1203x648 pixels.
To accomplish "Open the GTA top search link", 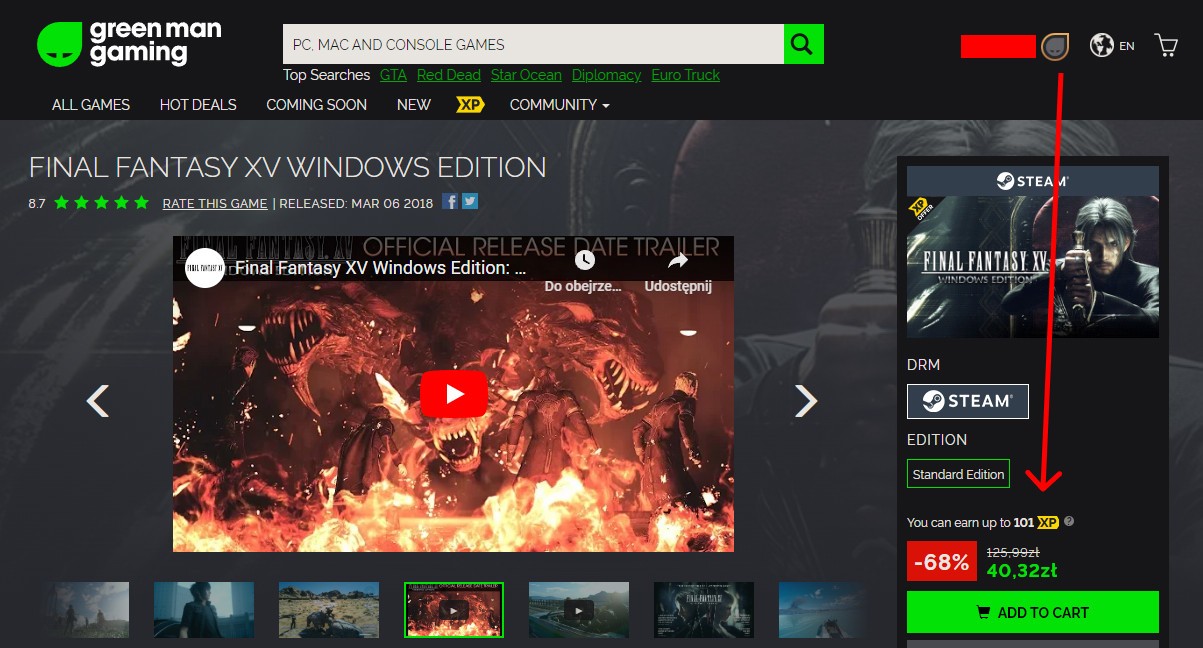I will pyautogui.click(x=393, y=75).
